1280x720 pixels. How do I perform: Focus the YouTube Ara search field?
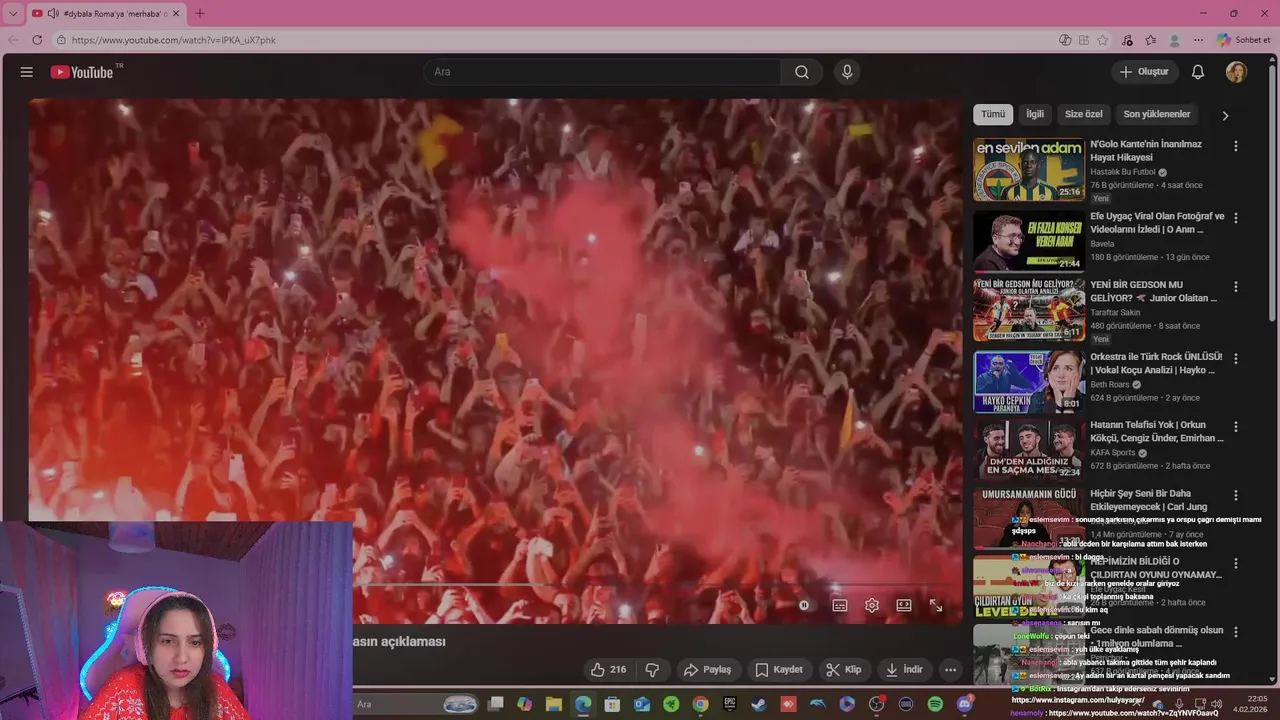point(603,72)
